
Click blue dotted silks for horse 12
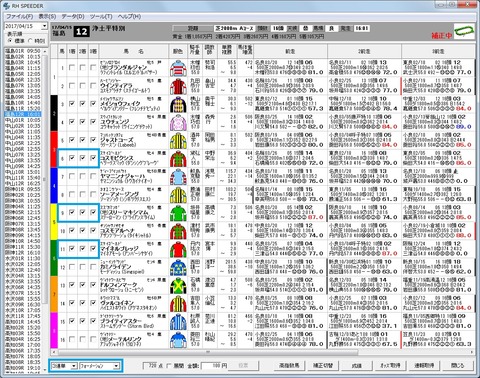click(x=178, y=267)
